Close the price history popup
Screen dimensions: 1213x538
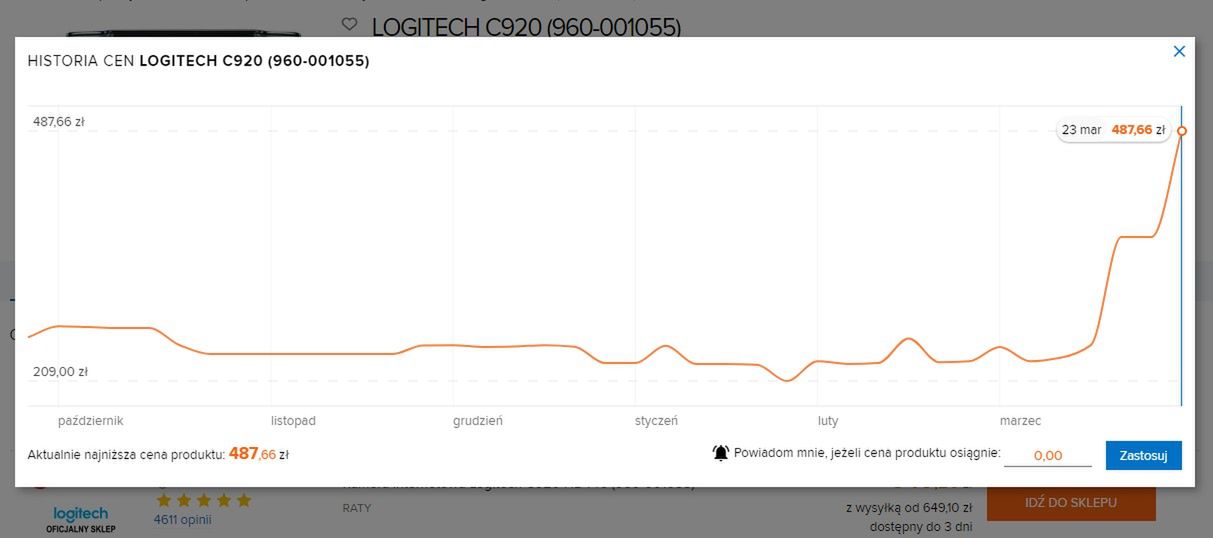point(1179,52)
